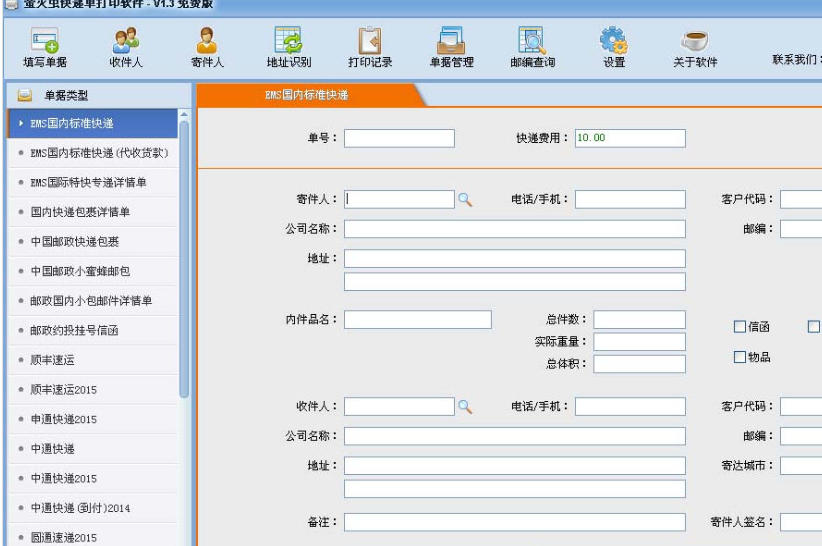
Task: Focus the 快递费用 field showing 10.00
Action: [630, 138]
